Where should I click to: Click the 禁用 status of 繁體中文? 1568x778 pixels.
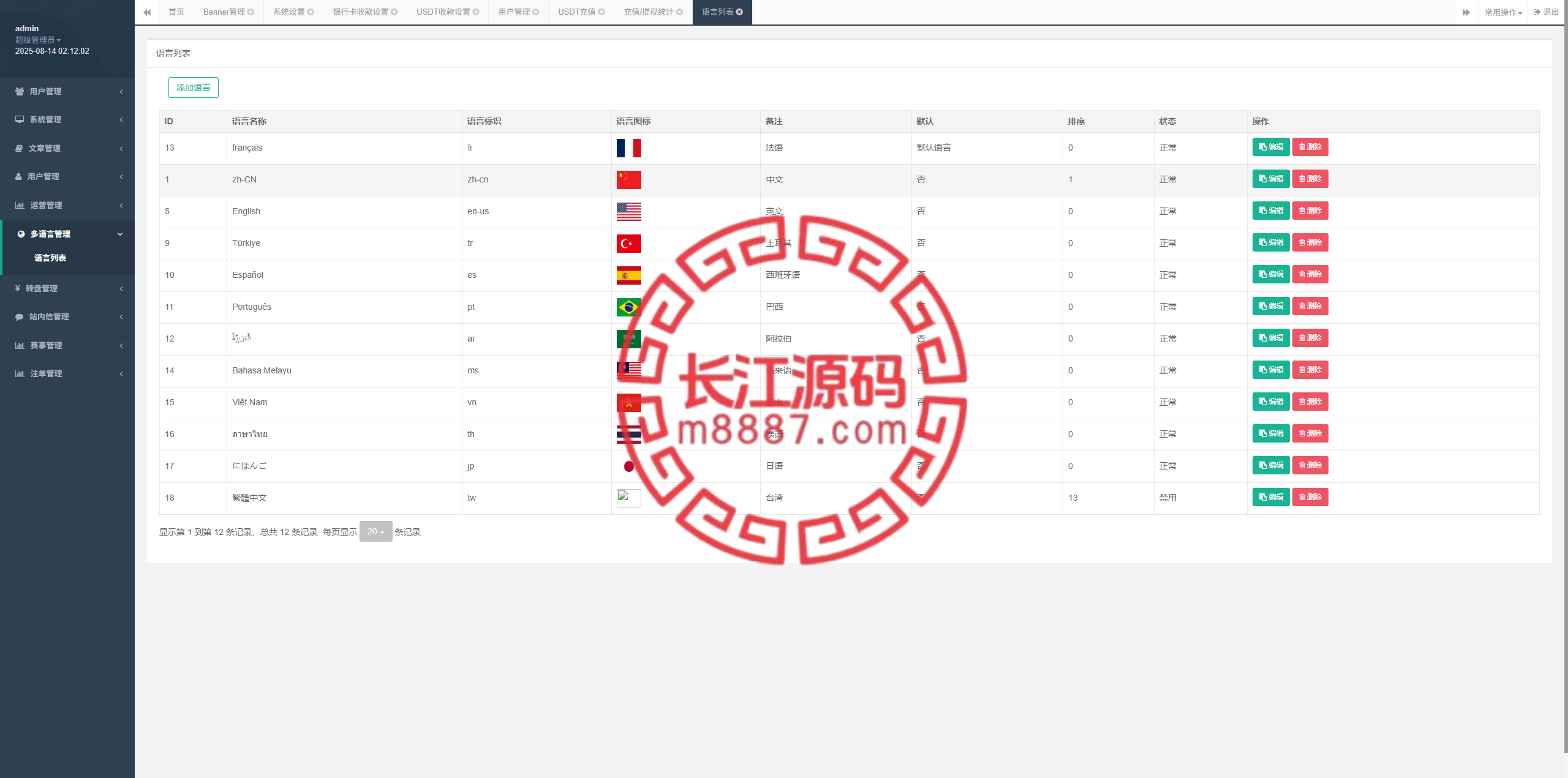(x=1168, y=498)
